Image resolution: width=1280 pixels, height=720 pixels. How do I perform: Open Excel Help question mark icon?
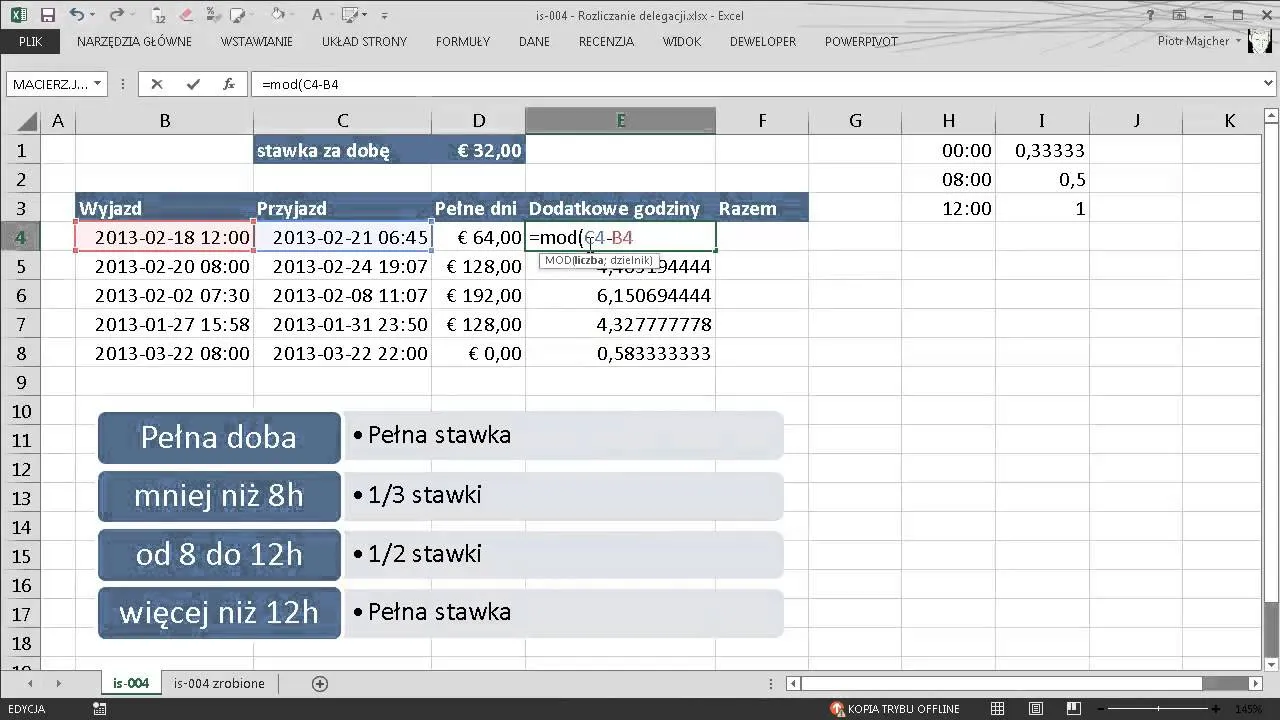tap(1151, 15)
